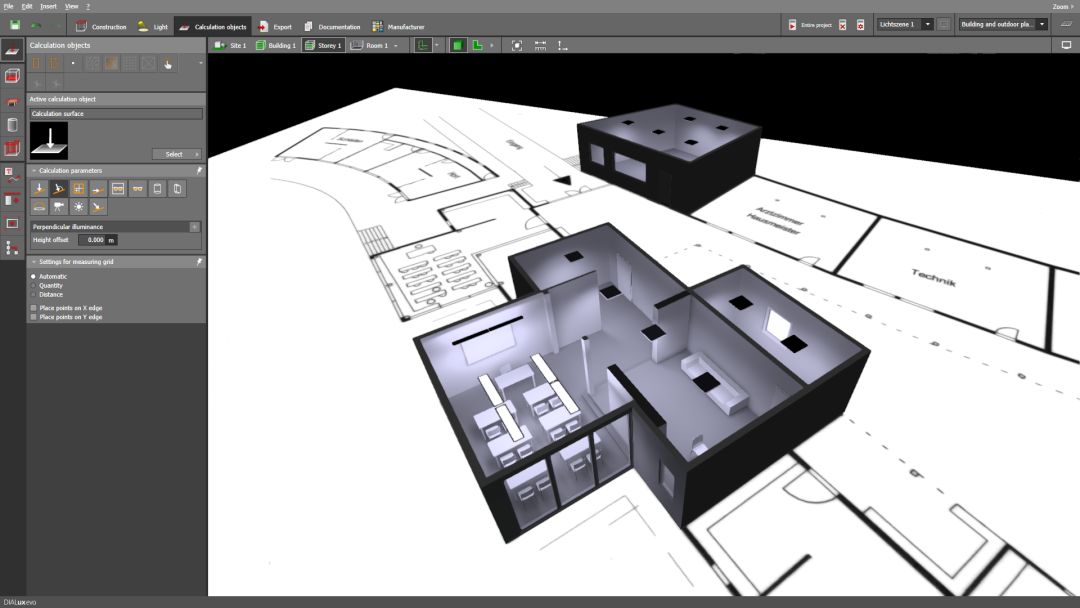Click the sun-shaped calculation parameter icon
The width and height of the screenshot is (1080, 608).
click(78, 207)
